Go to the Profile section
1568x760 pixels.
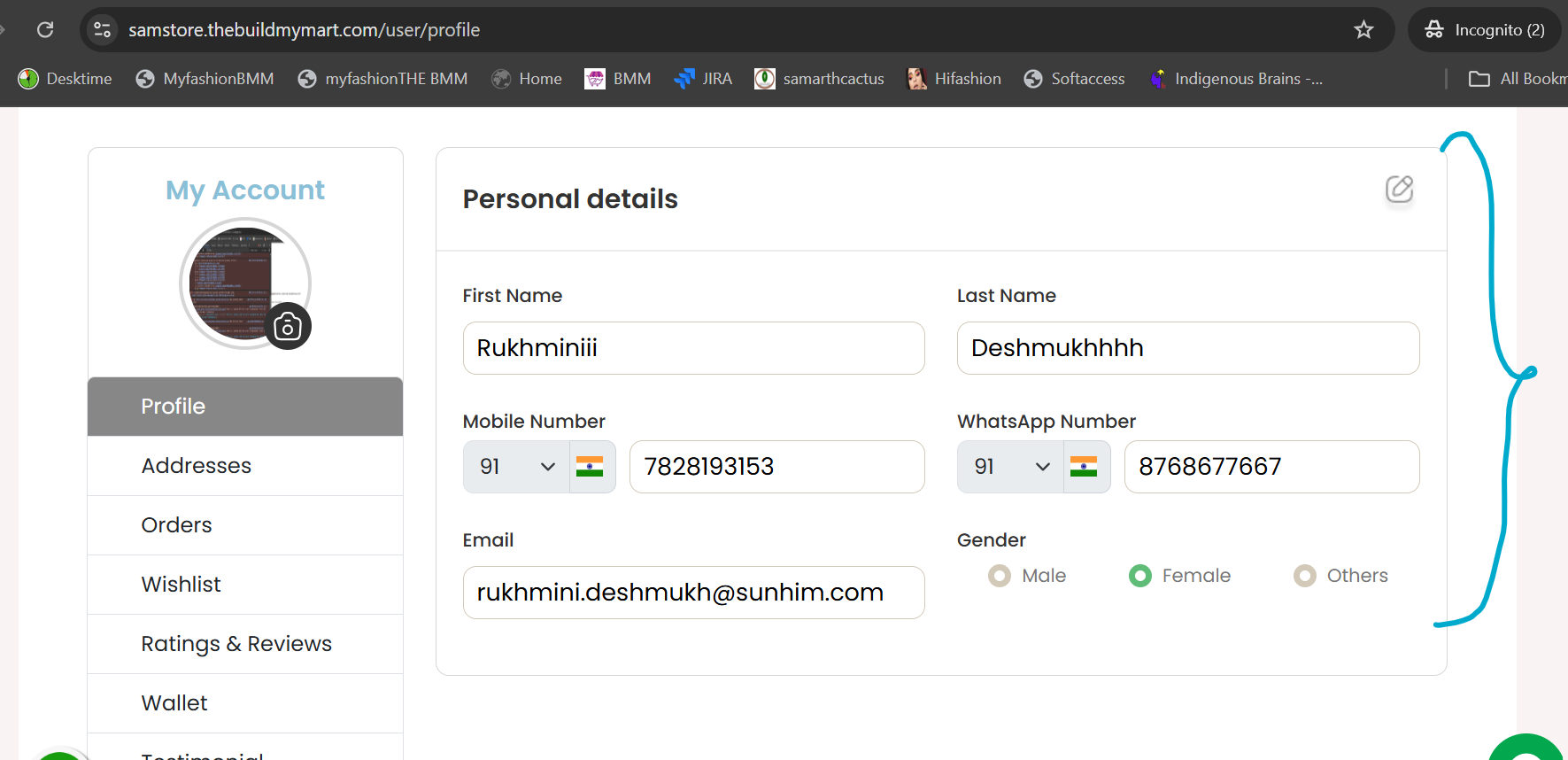(245, 407)
